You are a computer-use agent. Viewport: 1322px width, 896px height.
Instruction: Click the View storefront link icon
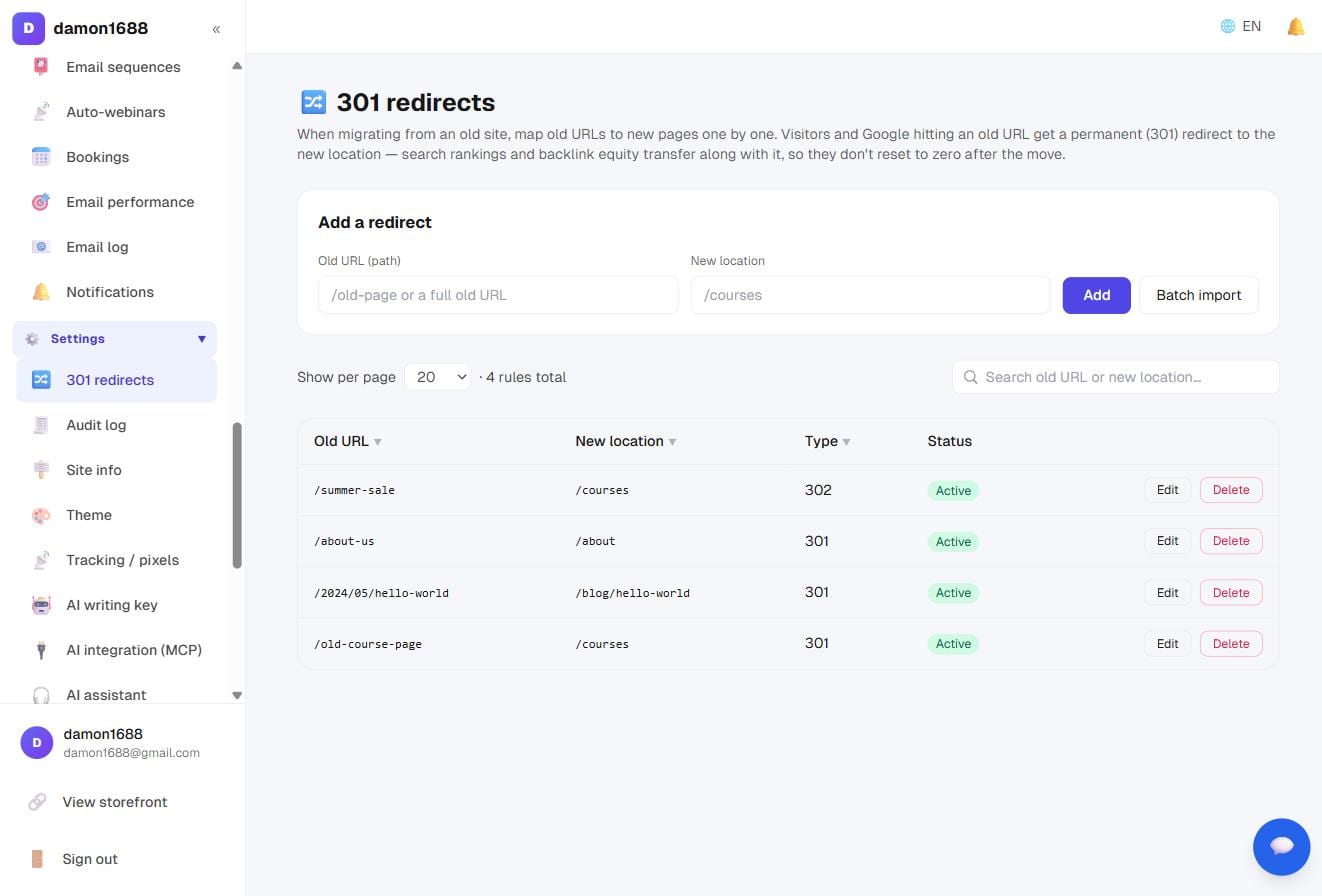[37, 802]
